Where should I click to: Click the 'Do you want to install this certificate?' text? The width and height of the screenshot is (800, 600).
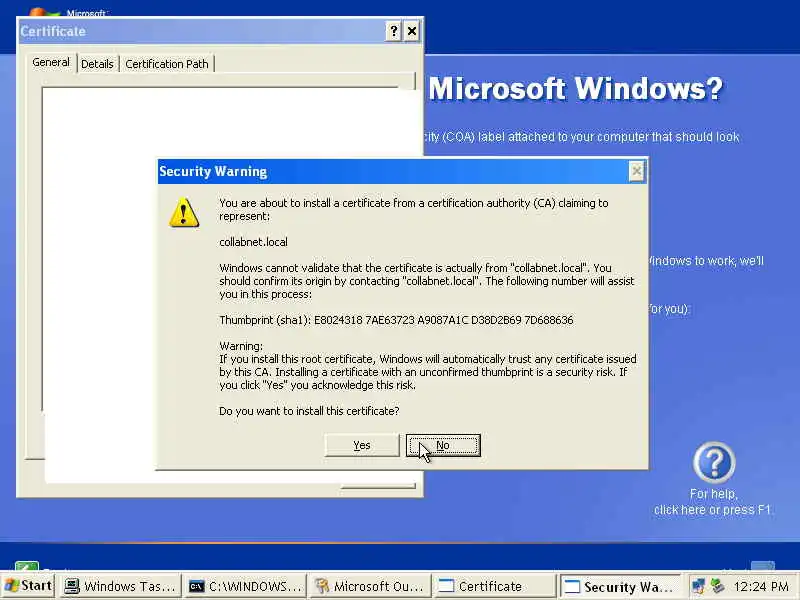coord(309,411)
